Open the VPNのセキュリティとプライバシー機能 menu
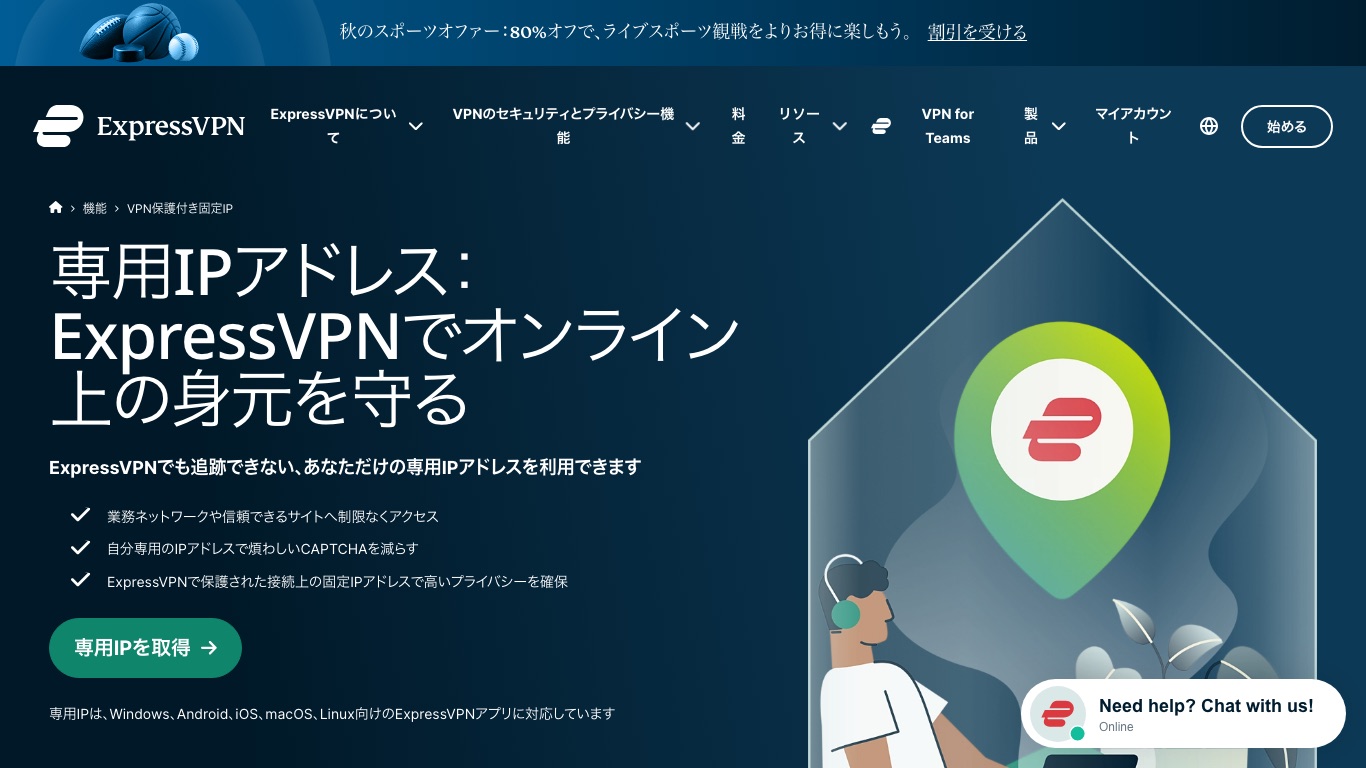 [x=563, y=126]
